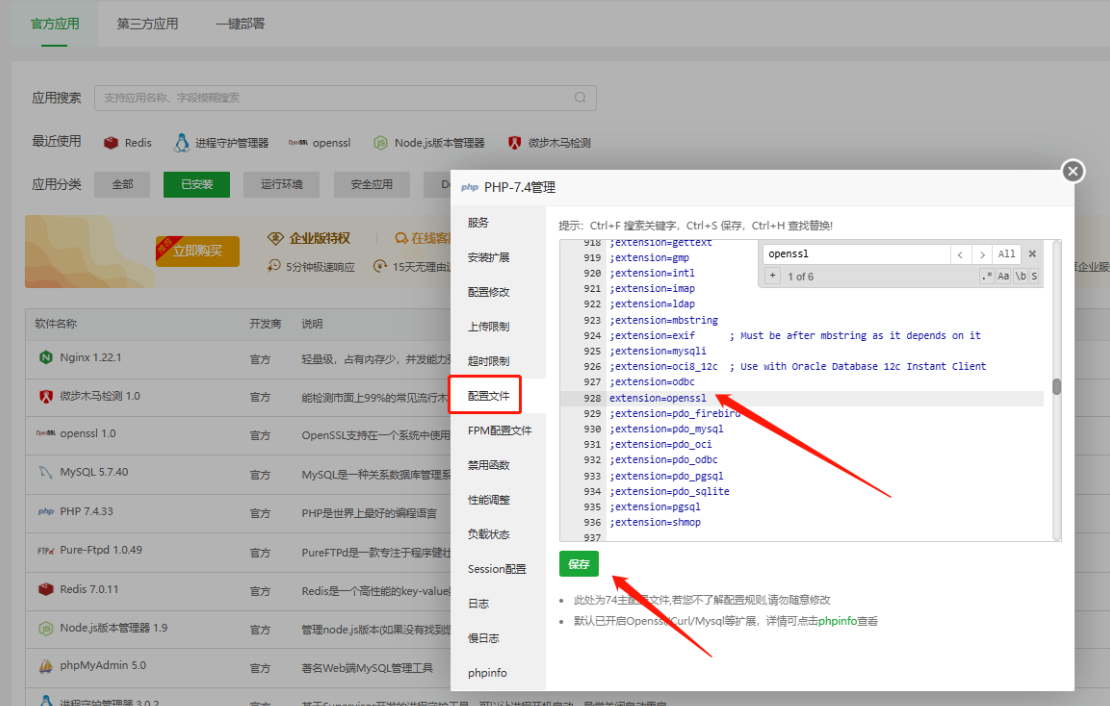The image size is (1110, 706).
Task: Open recently used Node.js版本管理器 icon
Action: click(380, 143)
